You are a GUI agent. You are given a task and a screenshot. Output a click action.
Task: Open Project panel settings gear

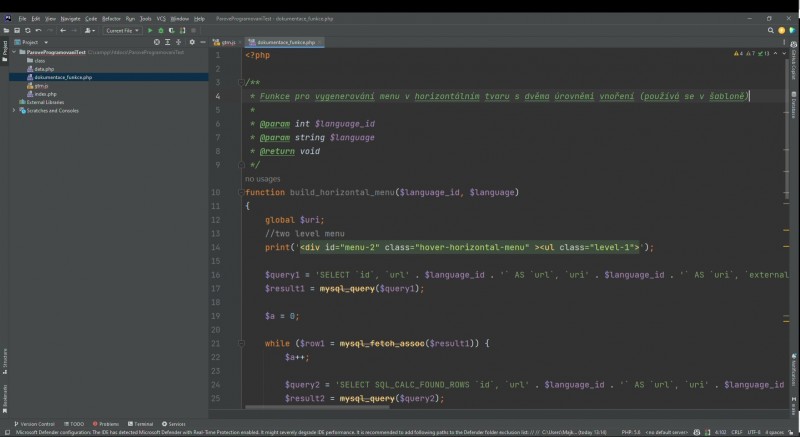pos(193,43)
